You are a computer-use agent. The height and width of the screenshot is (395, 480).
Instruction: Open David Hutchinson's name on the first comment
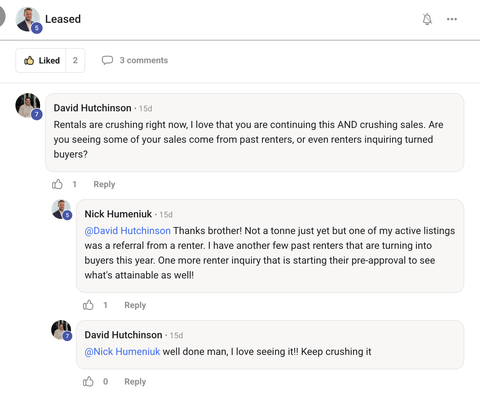pos(92,108)
